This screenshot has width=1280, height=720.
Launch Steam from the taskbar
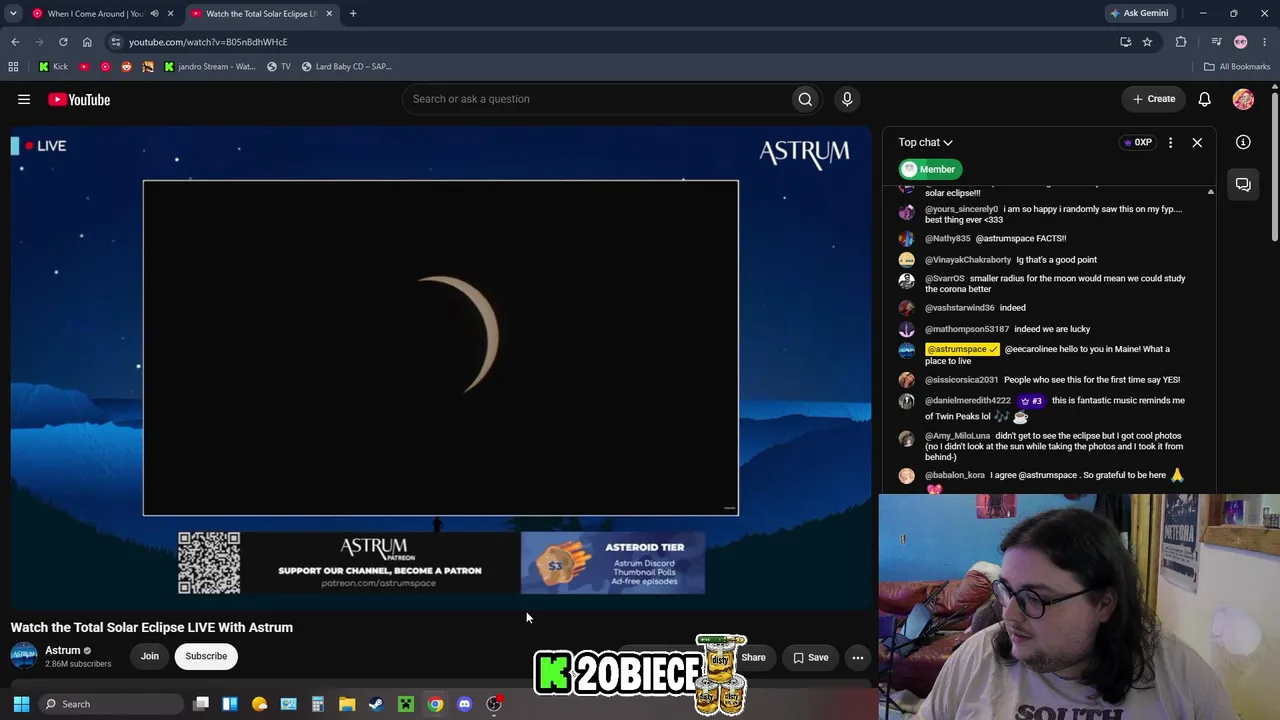(376, 704)
